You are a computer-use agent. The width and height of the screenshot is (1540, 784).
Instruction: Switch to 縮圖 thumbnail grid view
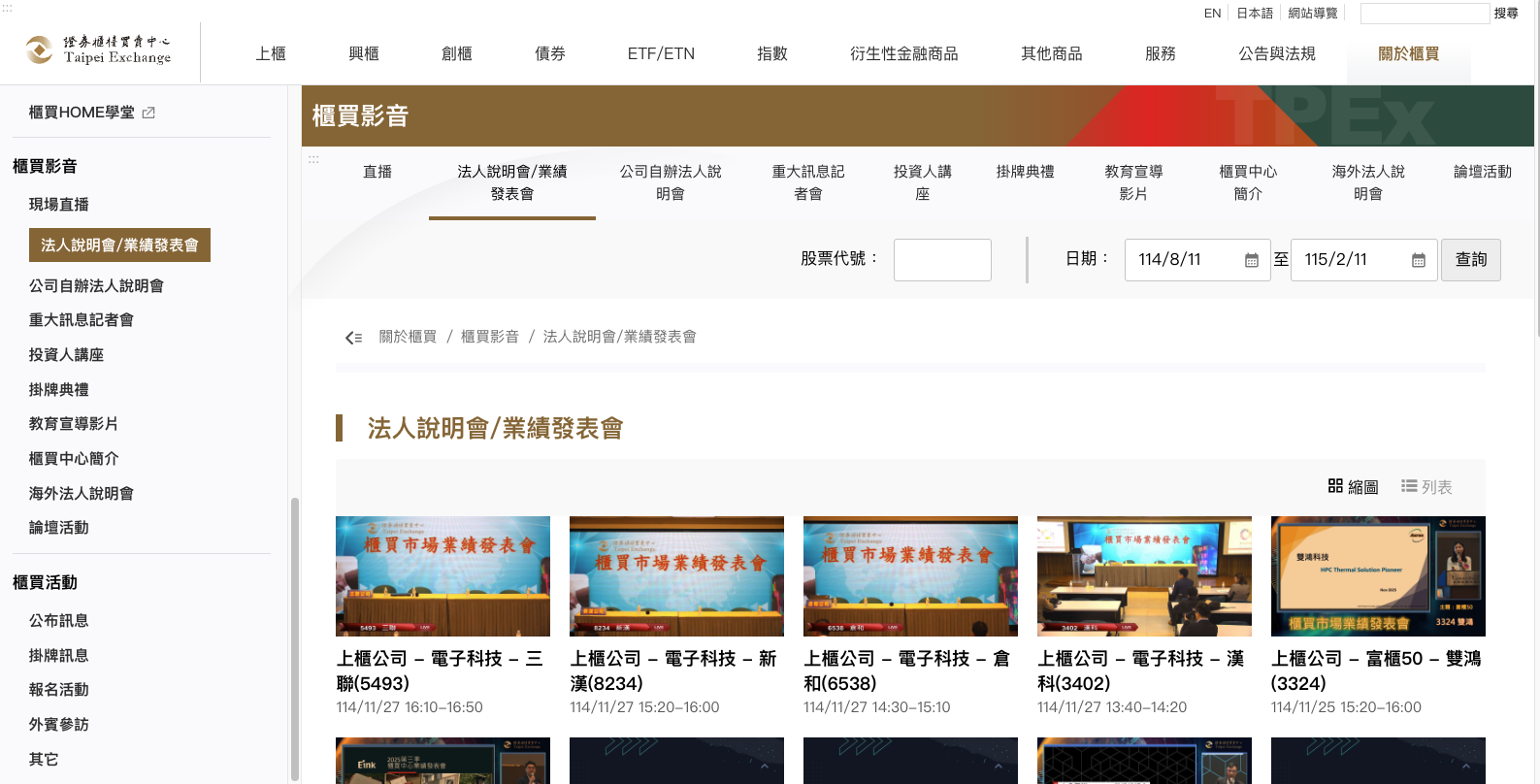[x=1353, y=486]
